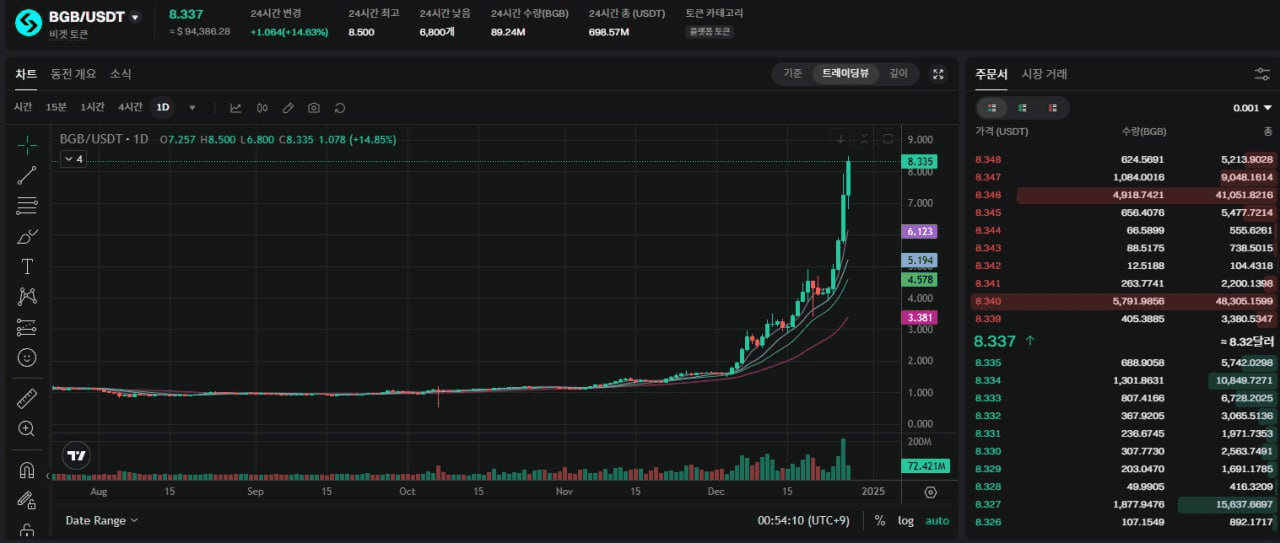Click the 플랫폼 토큰 category tag

[710, 32]
